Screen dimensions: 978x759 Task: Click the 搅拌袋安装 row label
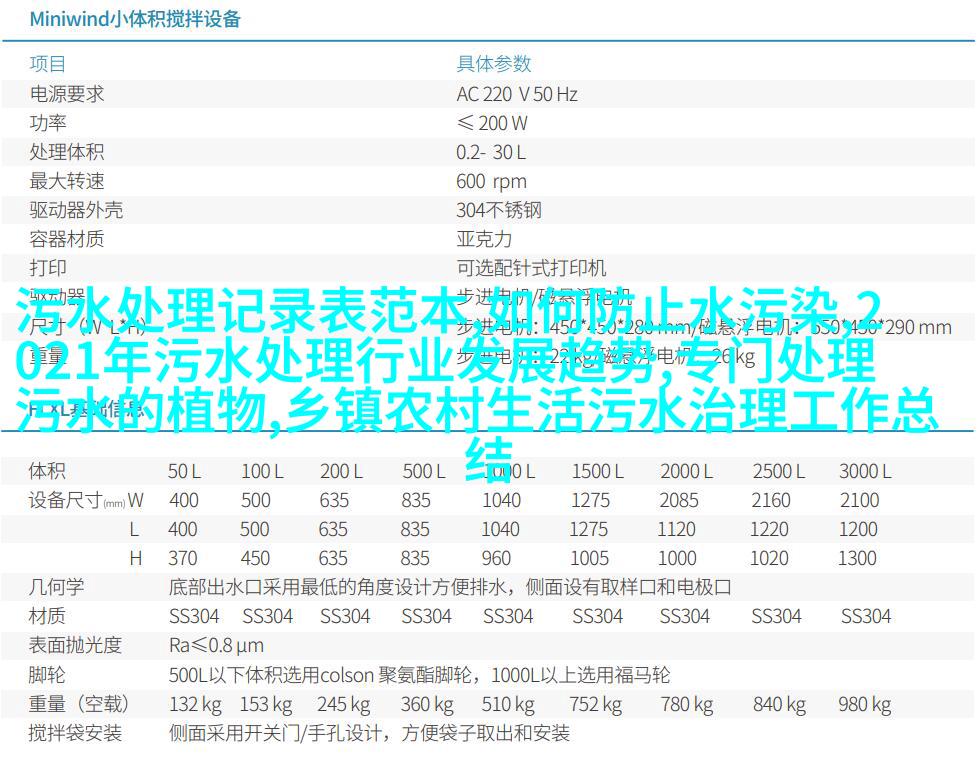(x=75, y=733)
